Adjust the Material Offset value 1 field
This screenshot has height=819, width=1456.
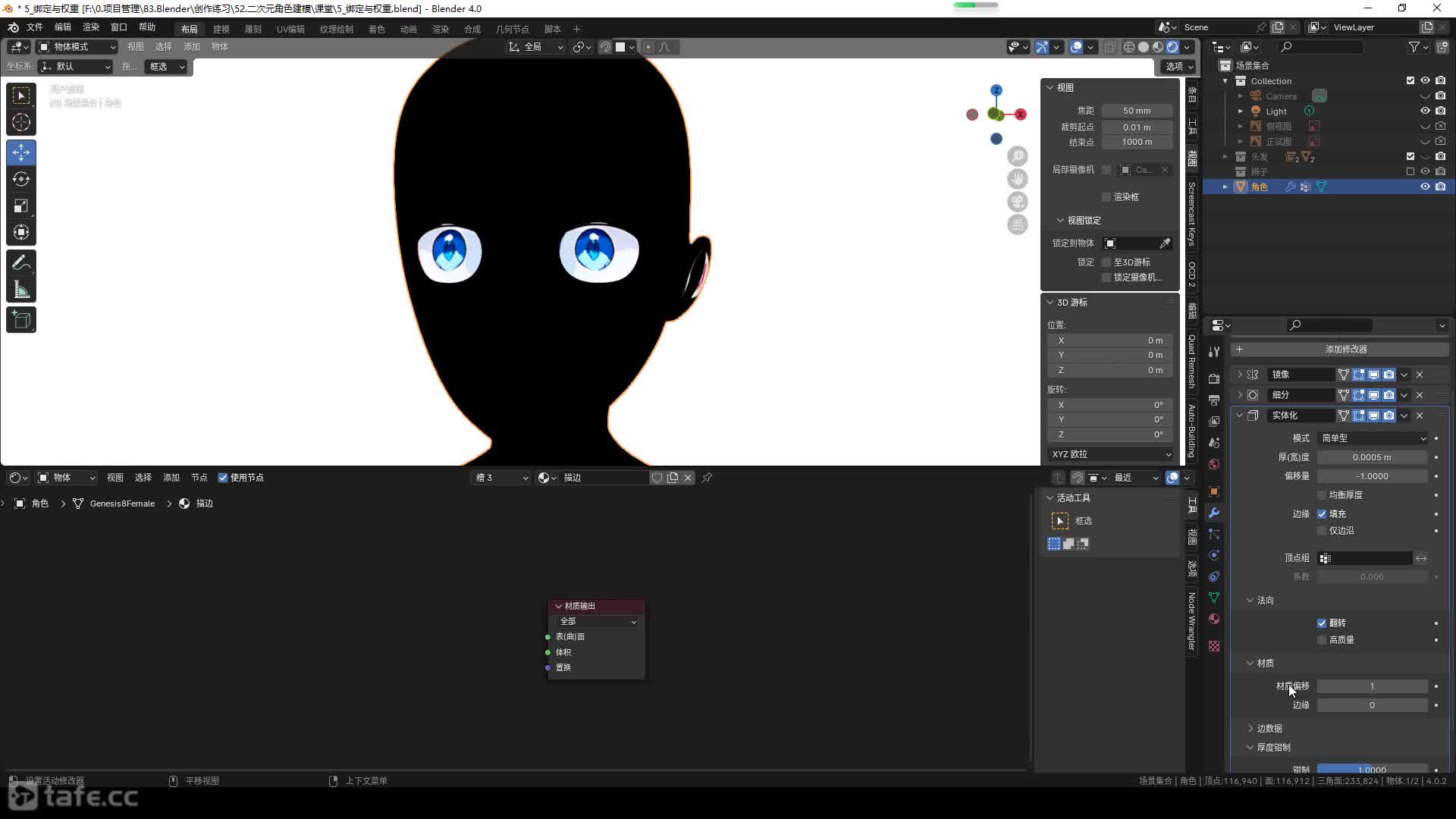click(x=1372, y=686)
